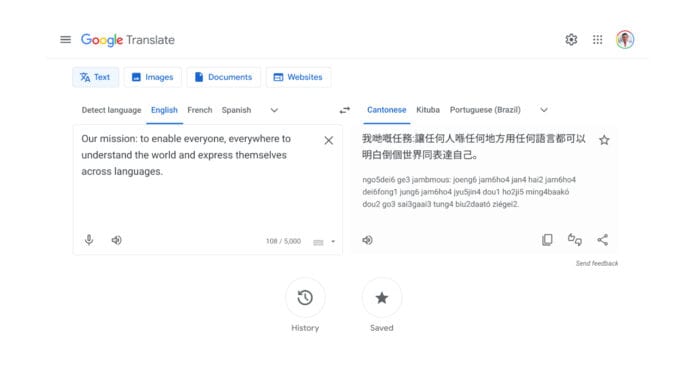The width and height of the screenshot is (694, 390).
Task: Select Detect language as source
Action: click(112, 110)
